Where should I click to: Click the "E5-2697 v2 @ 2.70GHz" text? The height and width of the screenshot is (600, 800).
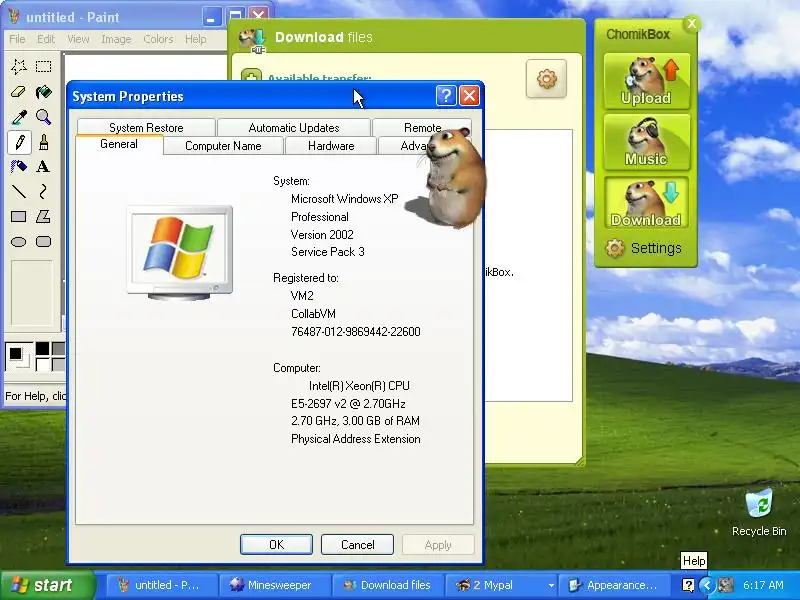[348, 404]
